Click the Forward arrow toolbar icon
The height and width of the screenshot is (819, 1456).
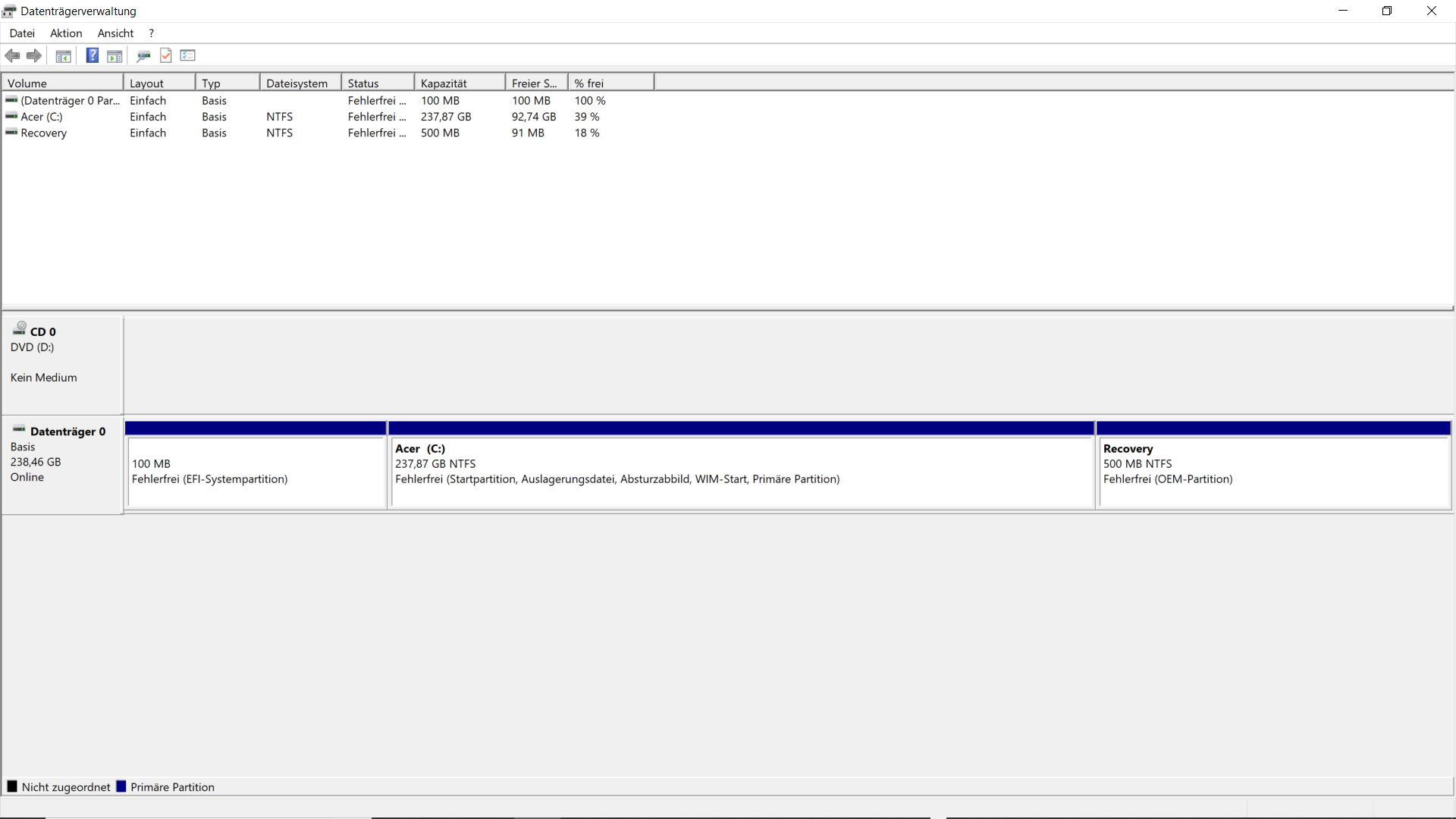pyautogui.click(x=34, y=55)
